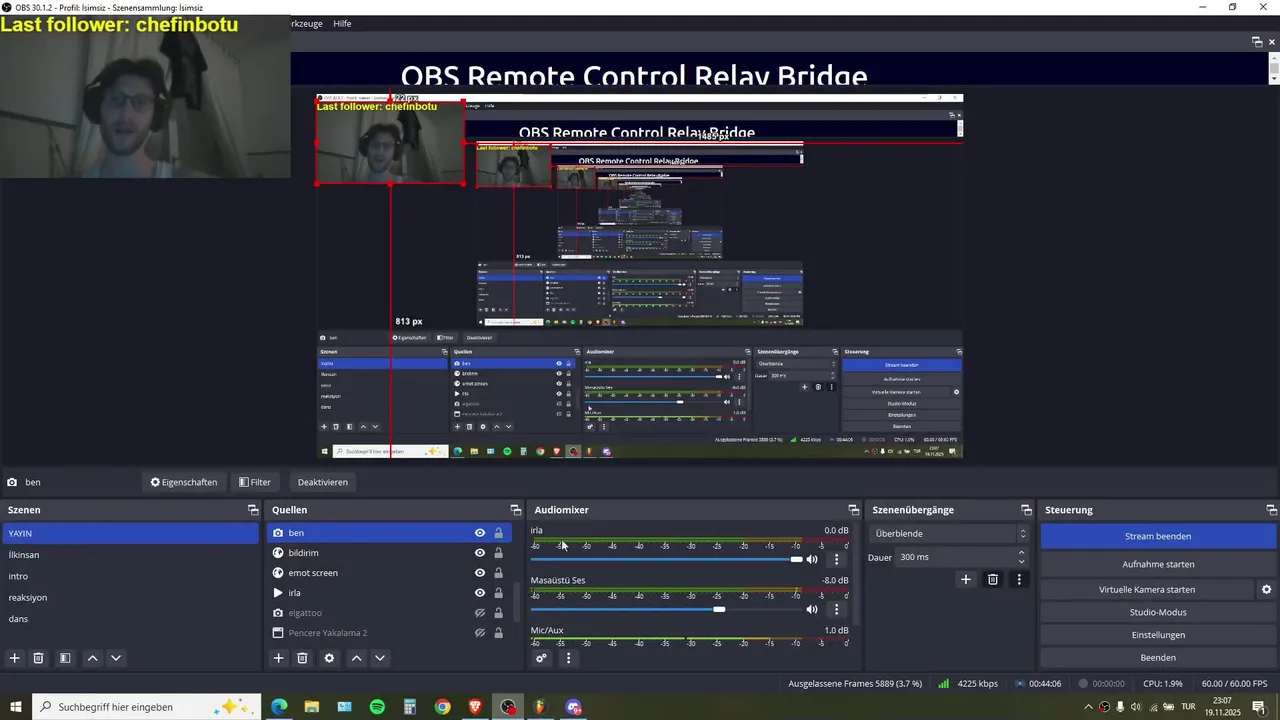Click the Windows search box
Image resolution: width=1280 pixels, height=720 pixels.
[147, 707]
